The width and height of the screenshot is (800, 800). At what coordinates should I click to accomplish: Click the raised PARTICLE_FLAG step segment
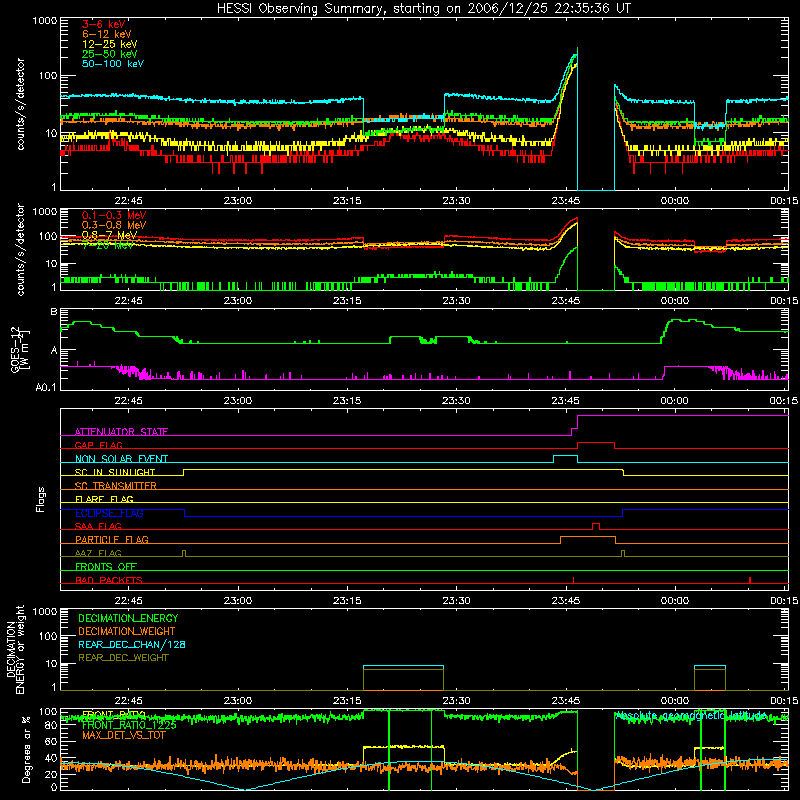(588, 537)
